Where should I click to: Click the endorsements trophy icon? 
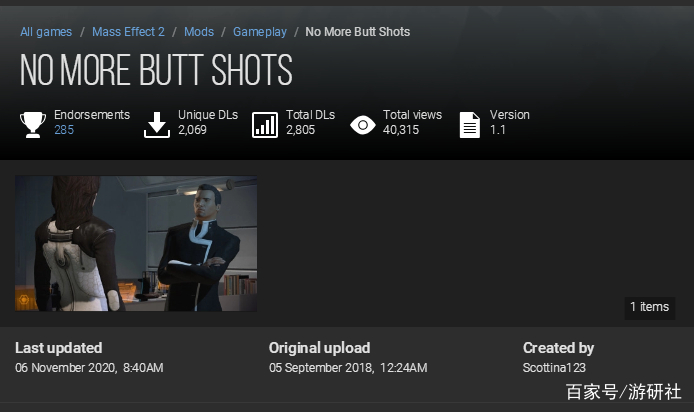33,124
